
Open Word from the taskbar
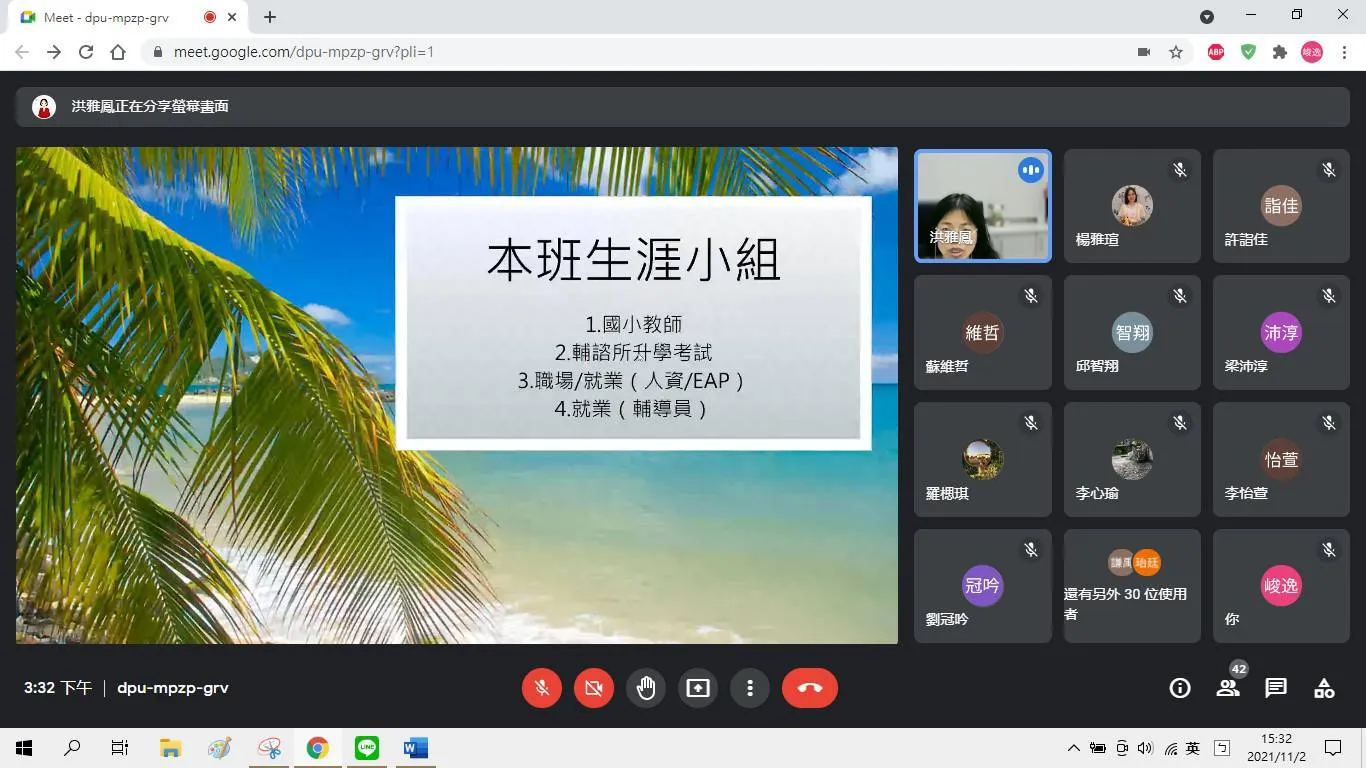pyautogui.click(x=416, y=748)
